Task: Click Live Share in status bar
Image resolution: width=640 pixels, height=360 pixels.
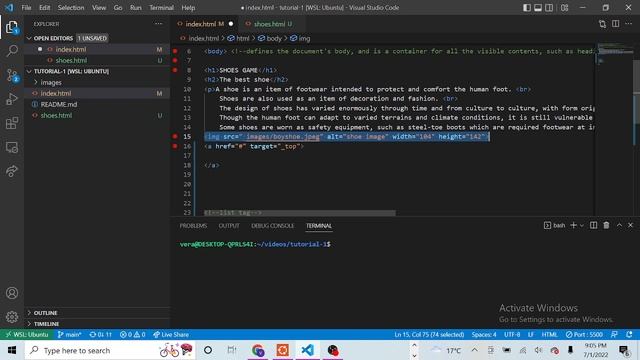Action: (x=171, y=335)
